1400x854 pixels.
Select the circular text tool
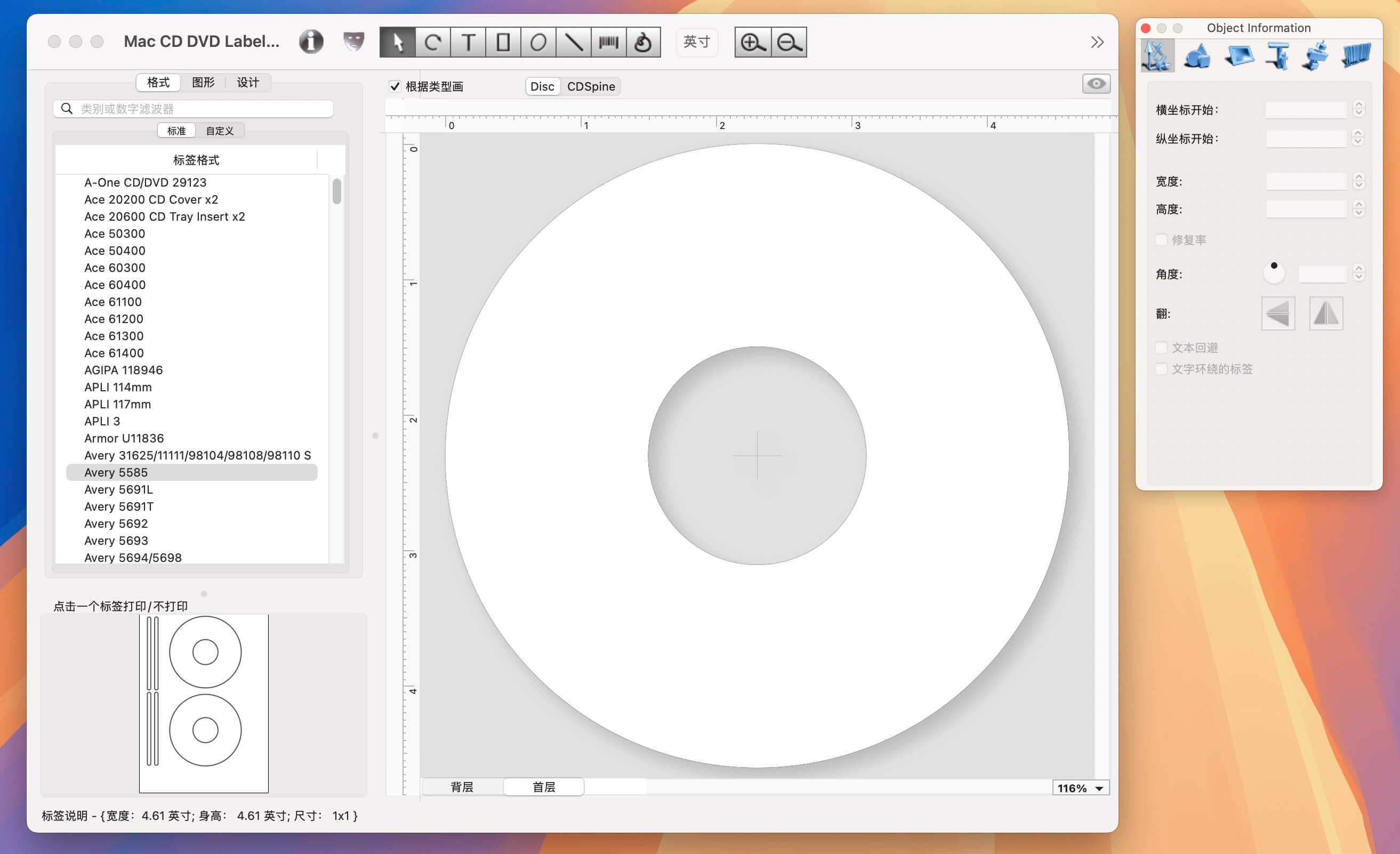(x=433, y=42)
